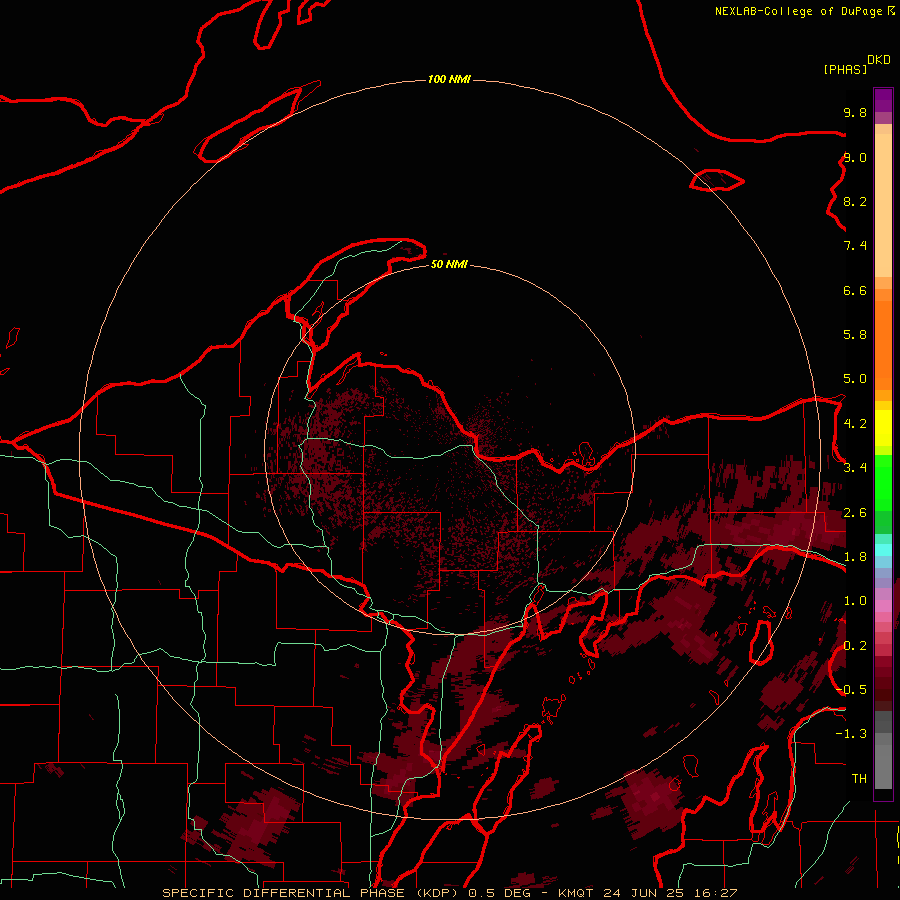Click the -1.3 legend value
The width and height of the screenshot is (900, 900).
pyautogui.click(x=851, y=734)
